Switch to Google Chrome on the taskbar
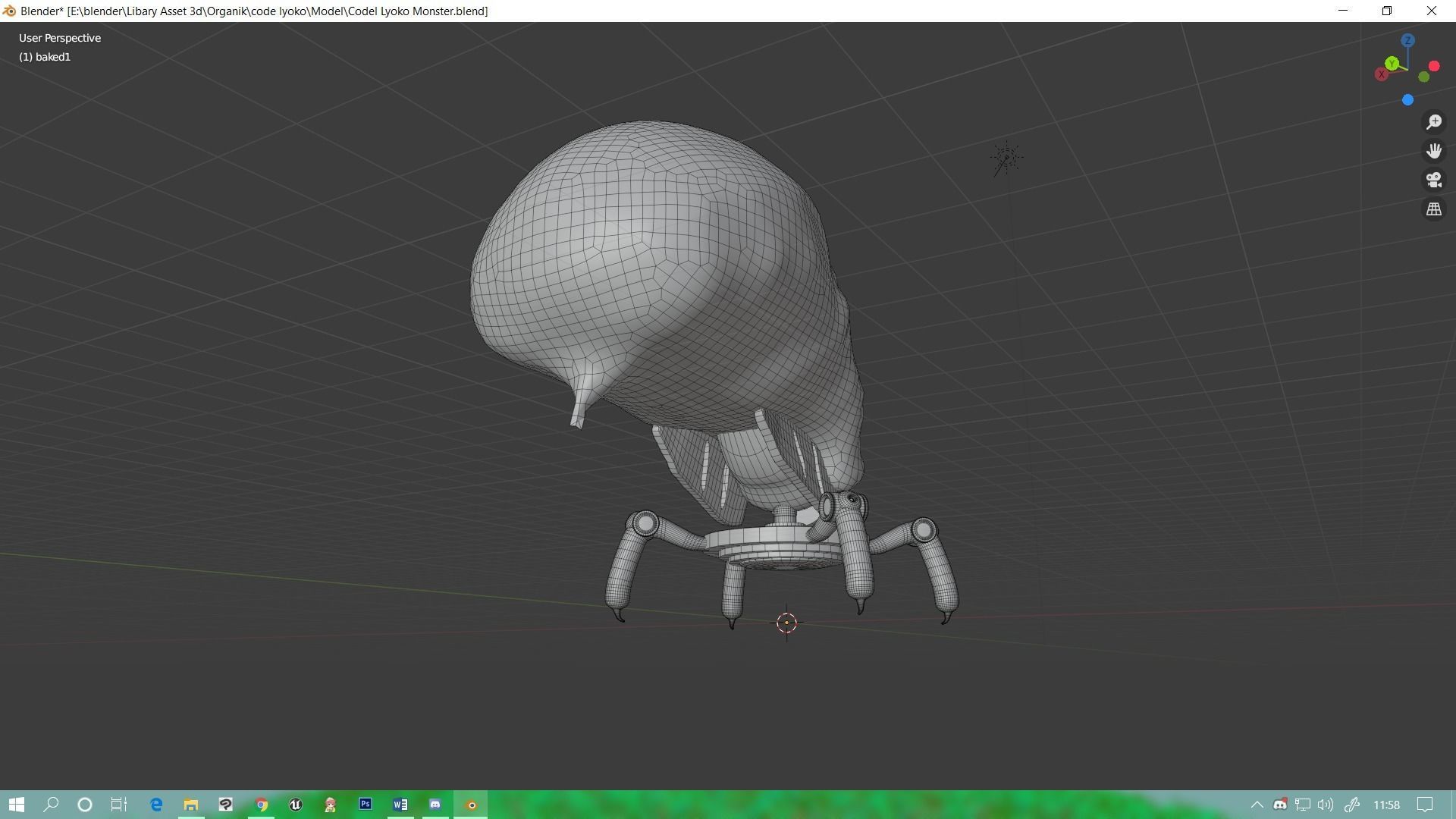 tap(261, 805)
